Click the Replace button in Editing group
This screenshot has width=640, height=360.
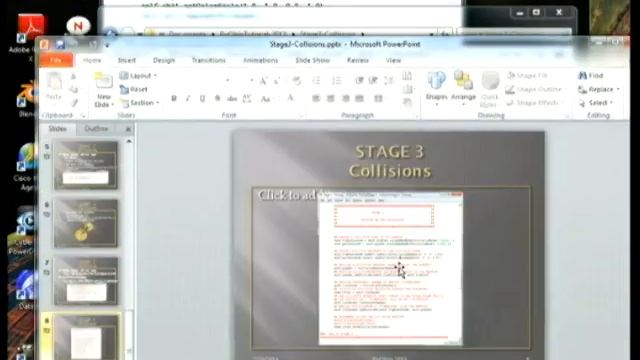pos(598,89)
